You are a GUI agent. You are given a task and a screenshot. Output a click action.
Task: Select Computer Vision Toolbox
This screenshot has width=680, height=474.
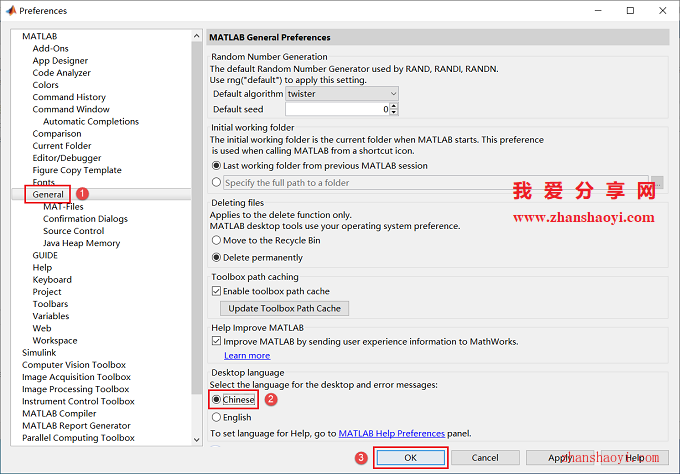click(x=74, y=365)
